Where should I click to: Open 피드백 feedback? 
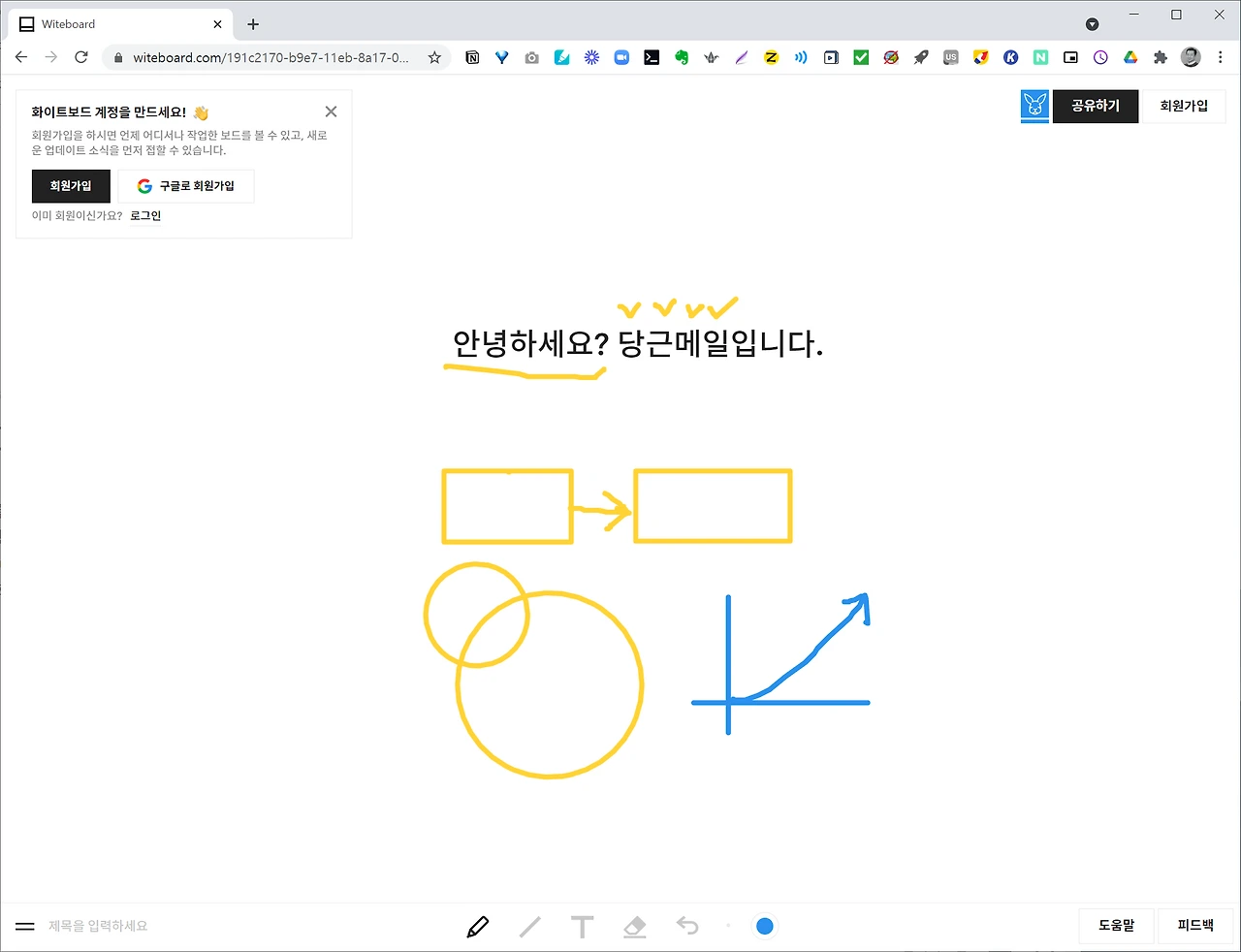click(1195, 925)
